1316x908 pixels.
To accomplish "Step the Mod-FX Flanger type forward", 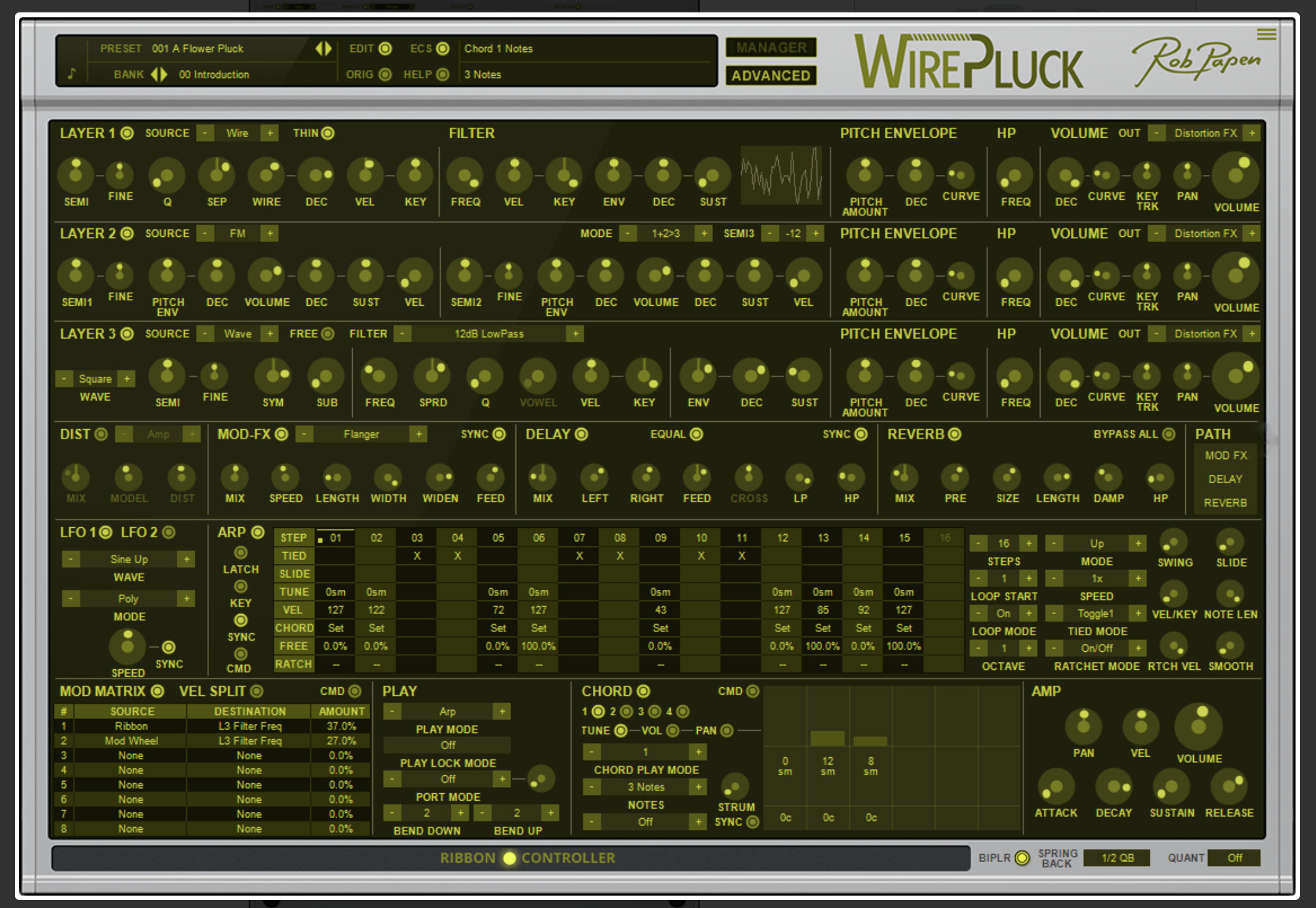I will click(x=419, y=434).
